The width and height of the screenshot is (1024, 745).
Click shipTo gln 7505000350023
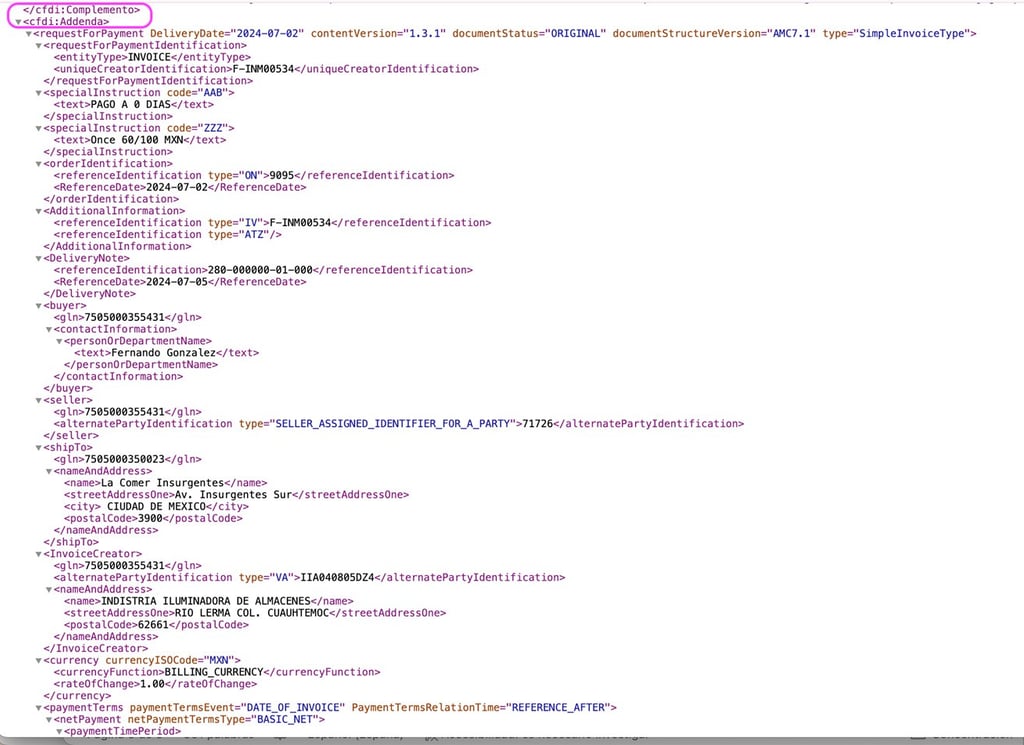tap(125, 459)
